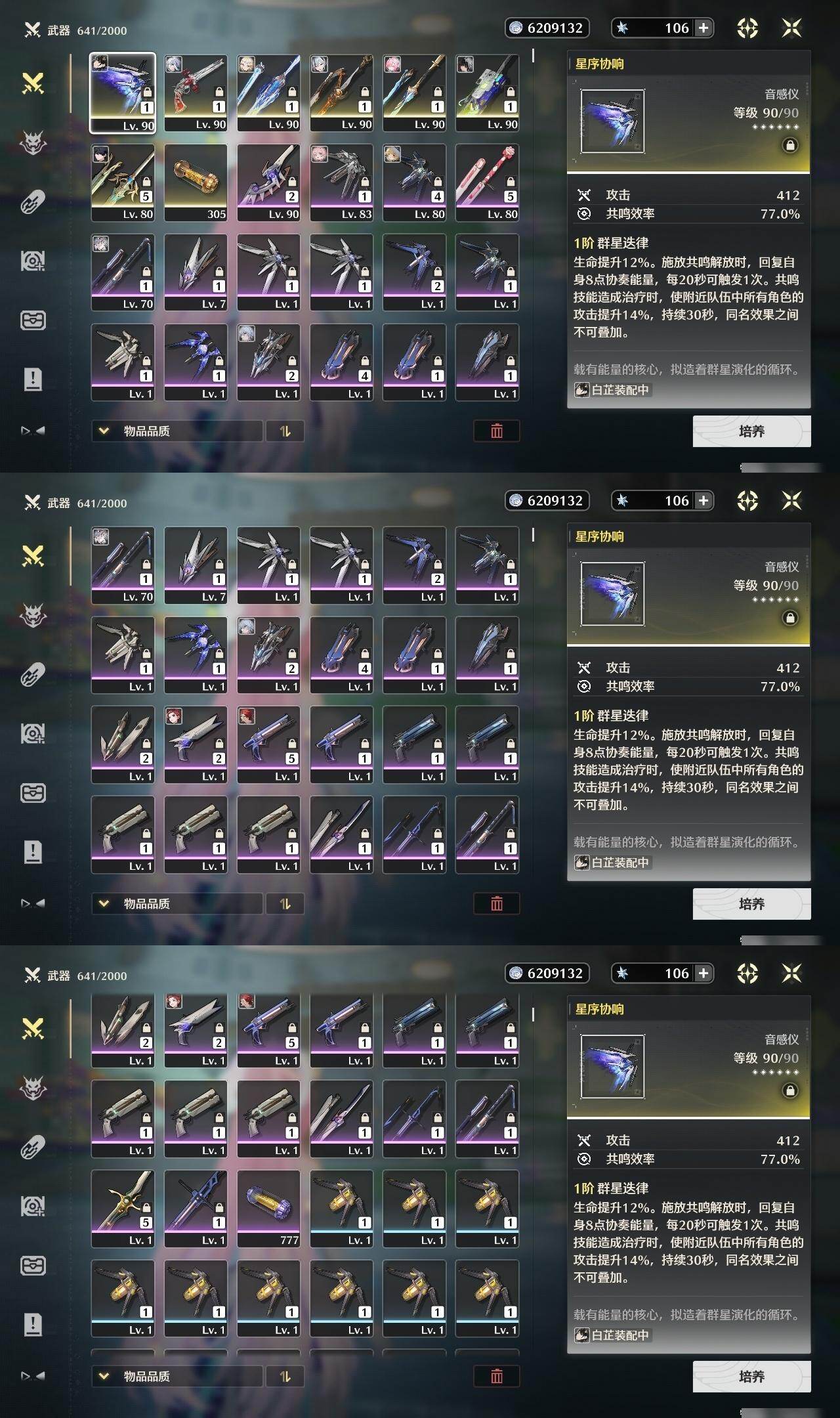This screenshot has width=840, height=1418.
Task: Click the red trash discard icon in topmost view
Action: tap(497, 431)
